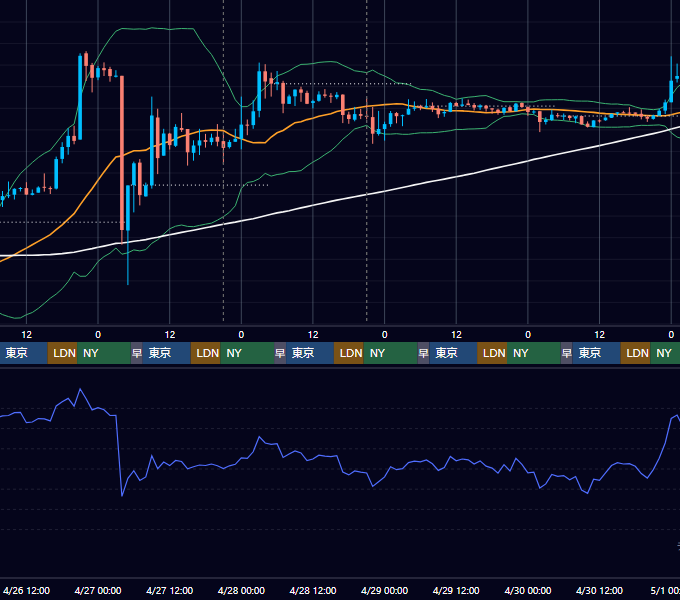This screenshot has height=600, width=680.
Task: Click the 4/27 12:00 time axis label
Action: click(170, 590)
